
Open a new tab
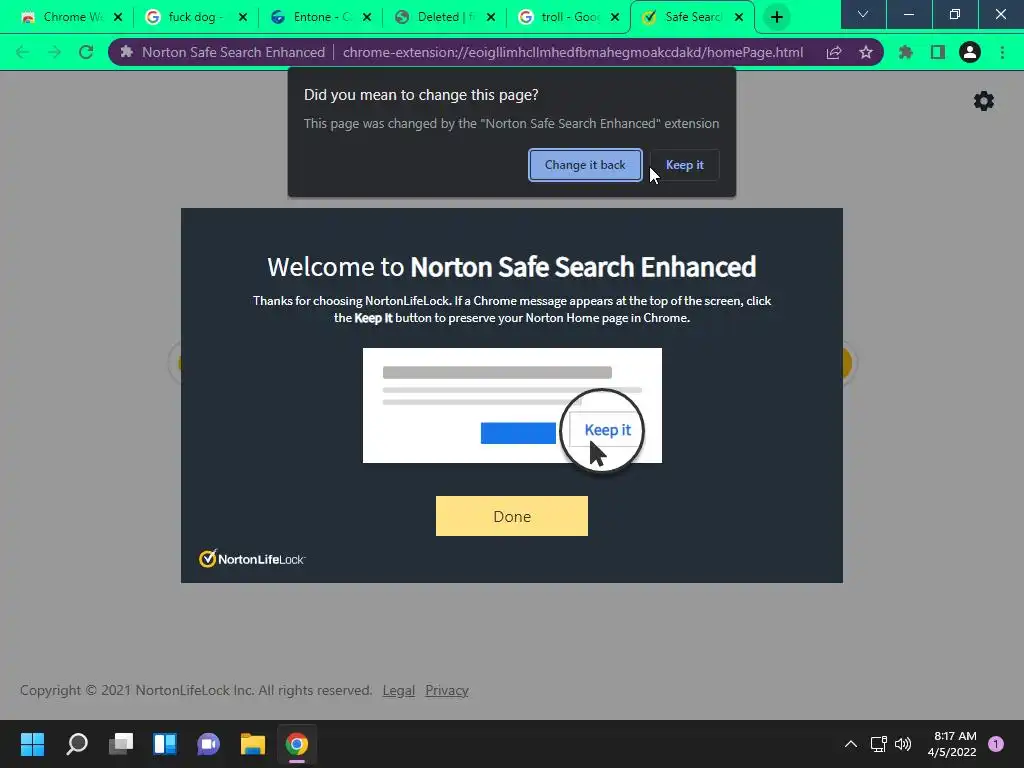[x=776, y=17]
